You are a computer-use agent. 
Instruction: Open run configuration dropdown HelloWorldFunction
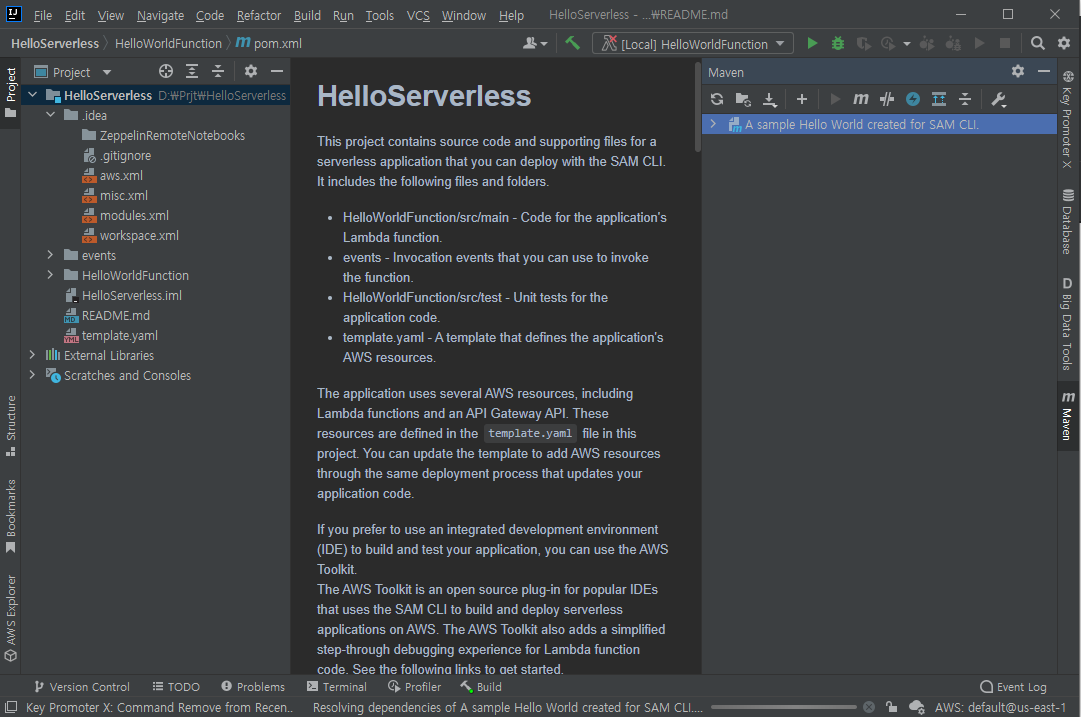tap(693, 43)
